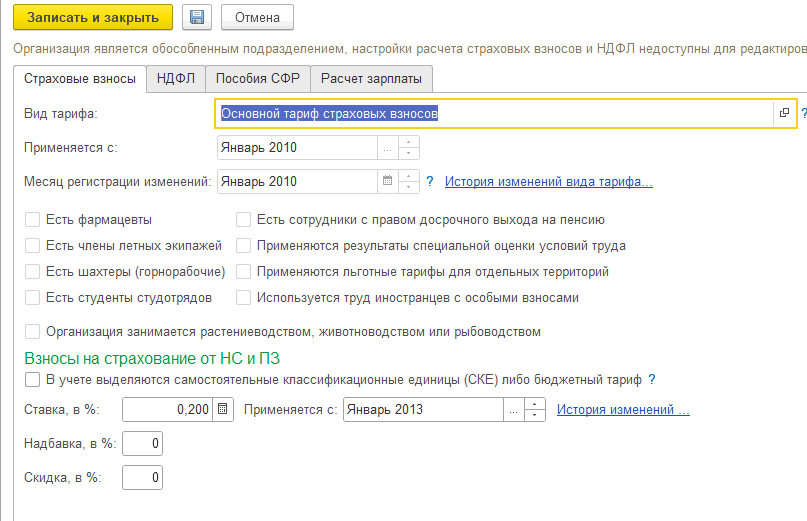This screenshot has height=521, width=807.
Task: Open tariff type selection window icon
Action: pos(784,113)
